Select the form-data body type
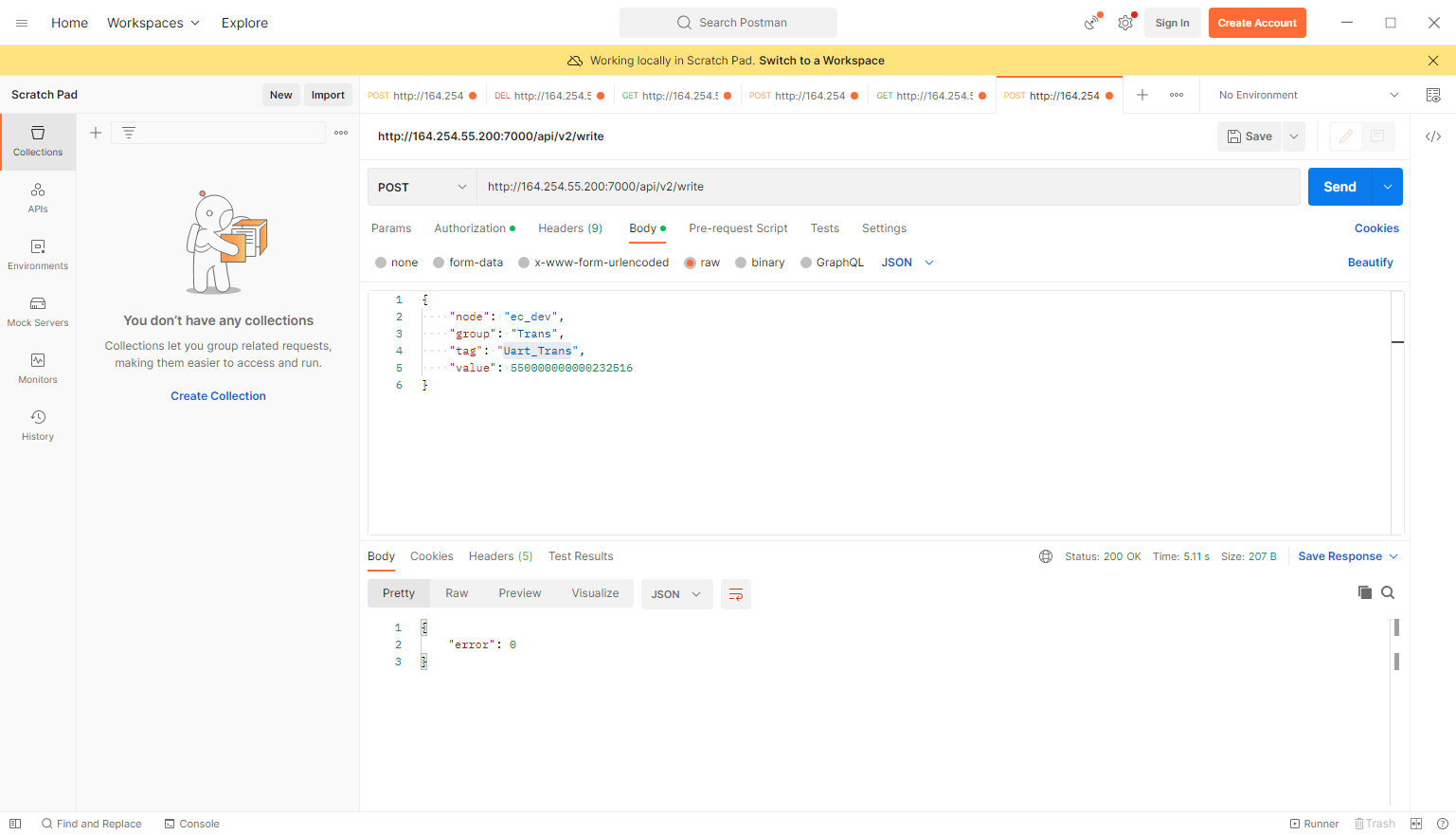This screenshot has height=835, width=1456. pyautogui.click(x=468, y=263)
